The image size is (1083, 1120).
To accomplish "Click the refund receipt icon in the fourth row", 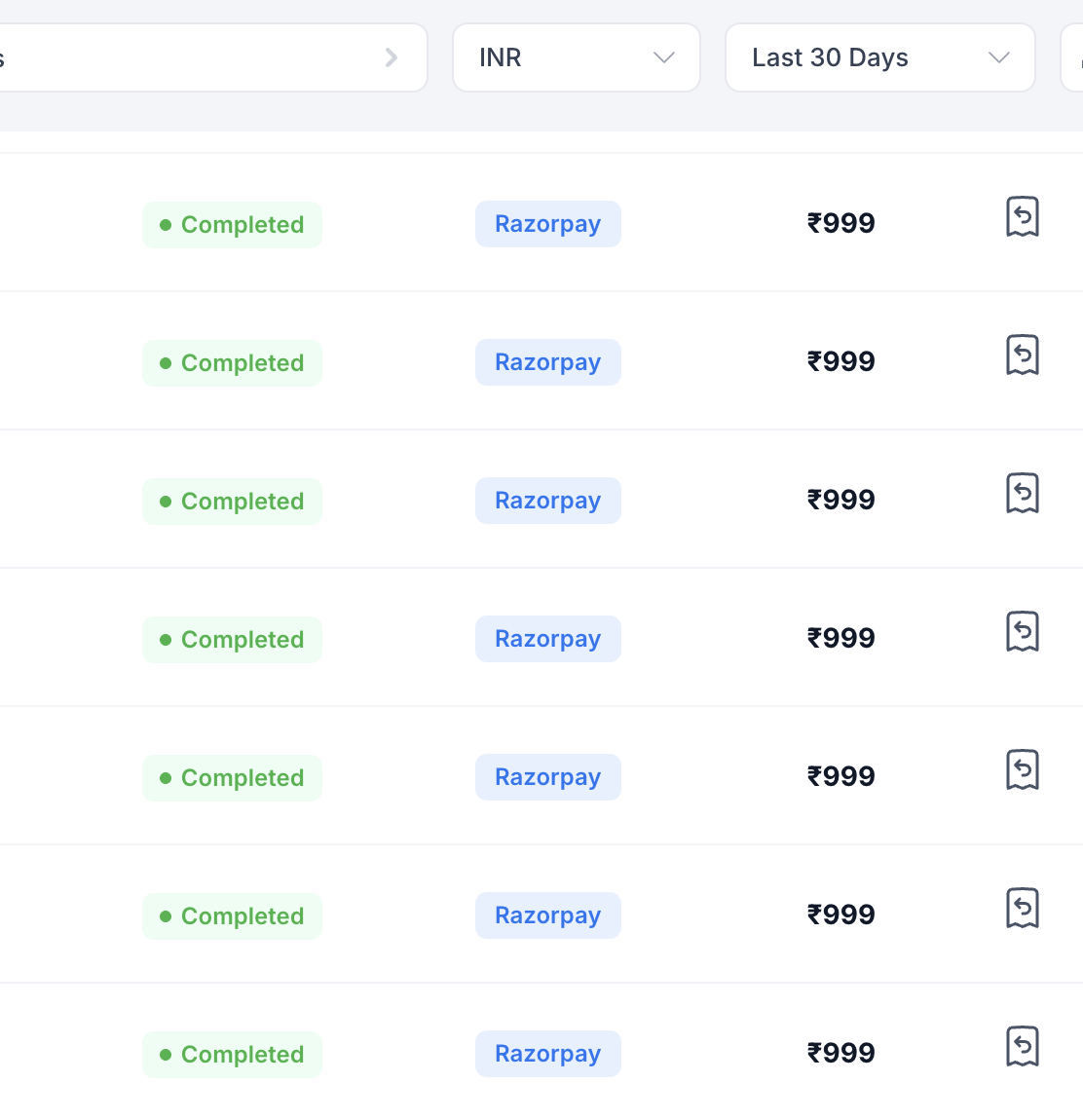I will tap(1023, 631).
